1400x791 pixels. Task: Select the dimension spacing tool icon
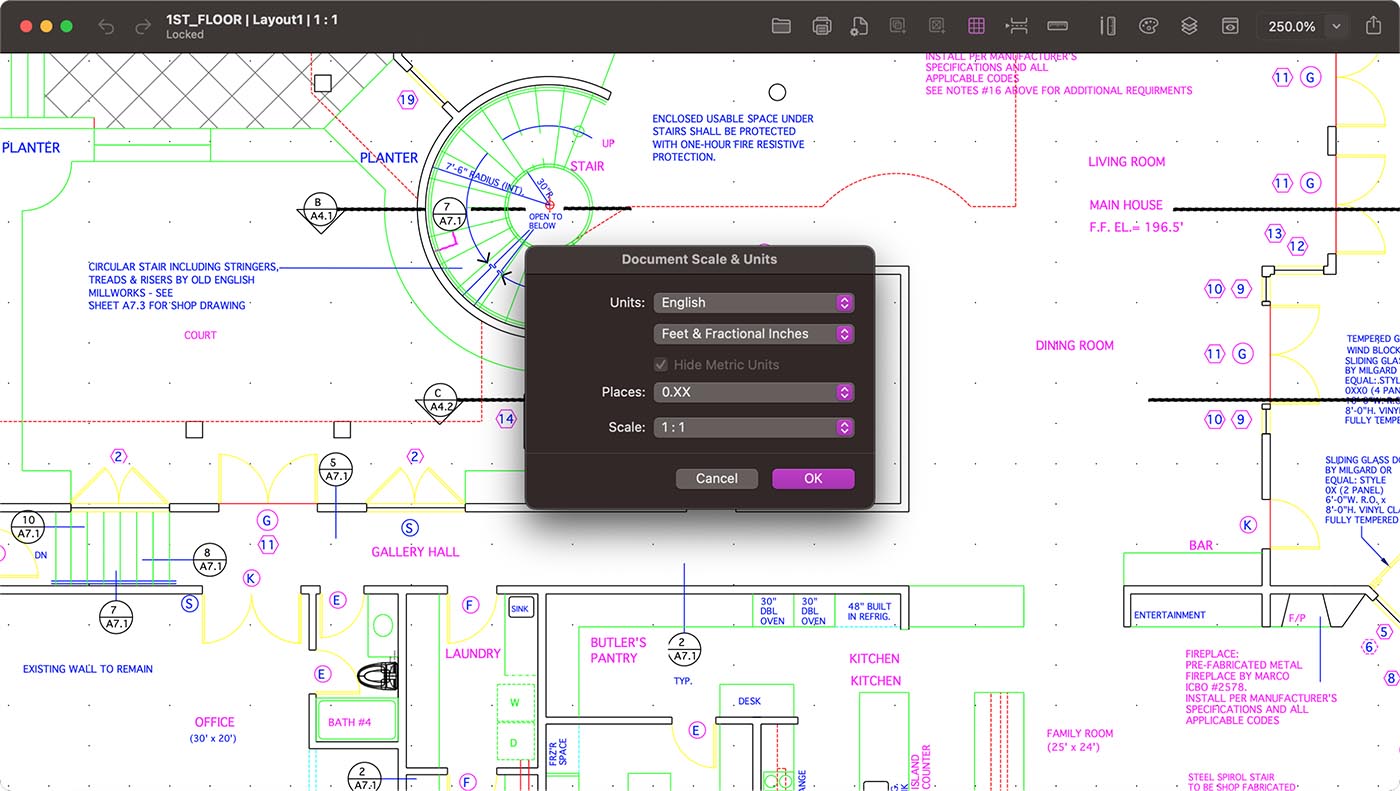coord(1017,26)
